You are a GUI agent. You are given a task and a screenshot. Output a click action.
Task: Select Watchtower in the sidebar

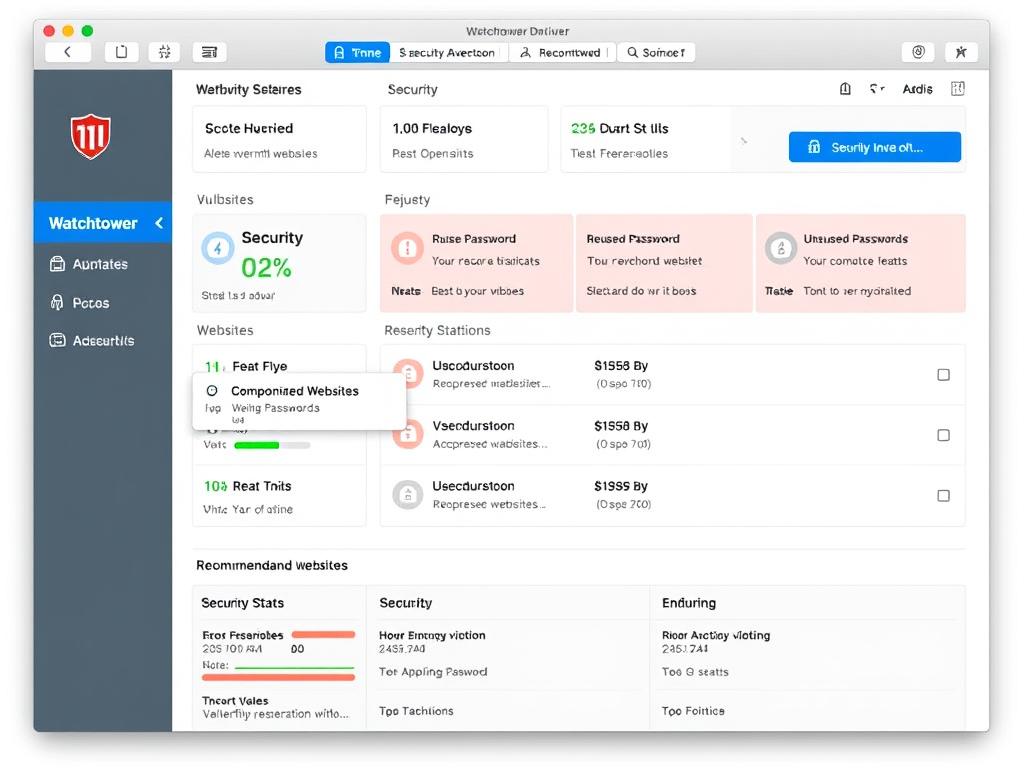[103, 223]
